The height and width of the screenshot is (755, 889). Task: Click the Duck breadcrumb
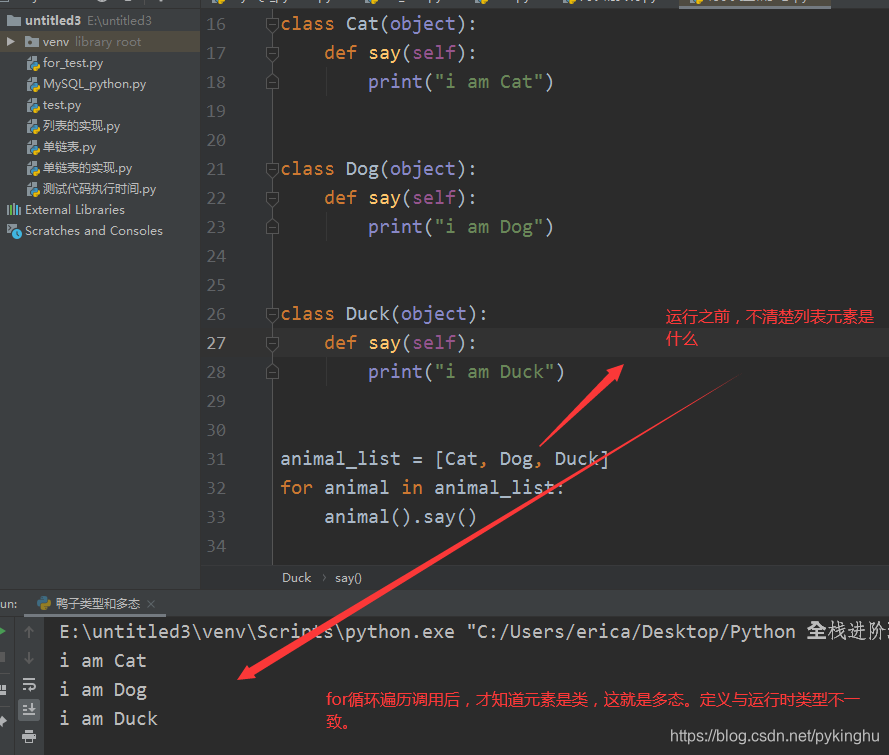[x=297, y=578]
